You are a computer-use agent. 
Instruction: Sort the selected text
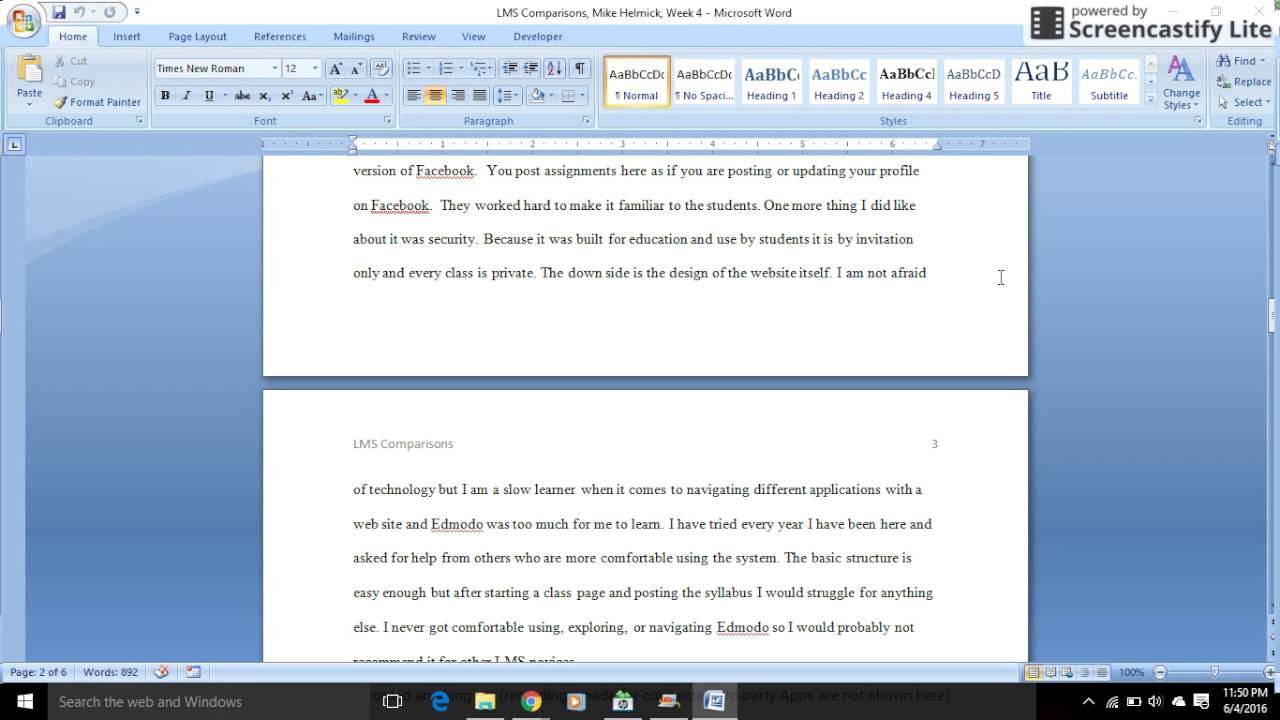555,68
